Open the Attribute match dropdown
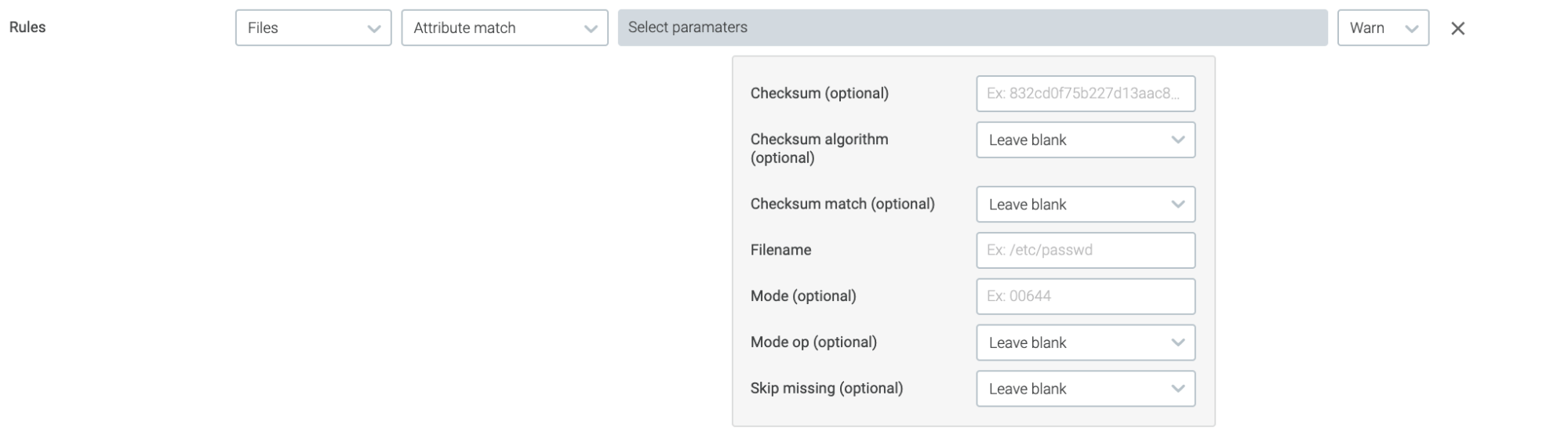This screenshot has width=1568, height=435. pyautogui.click(x=504, y=28)
